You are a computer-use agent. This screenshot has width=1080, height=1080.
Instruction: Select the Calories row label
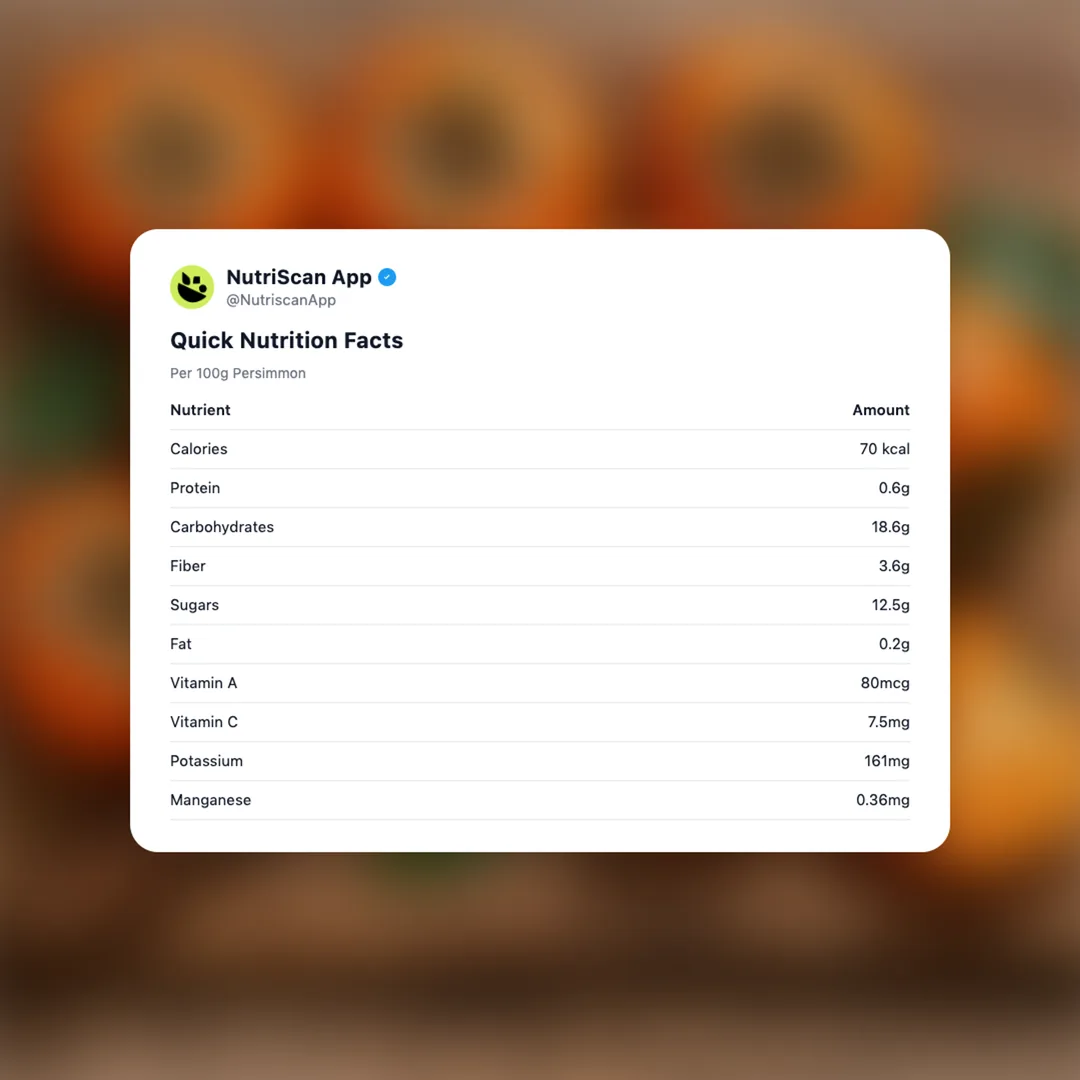199,449
